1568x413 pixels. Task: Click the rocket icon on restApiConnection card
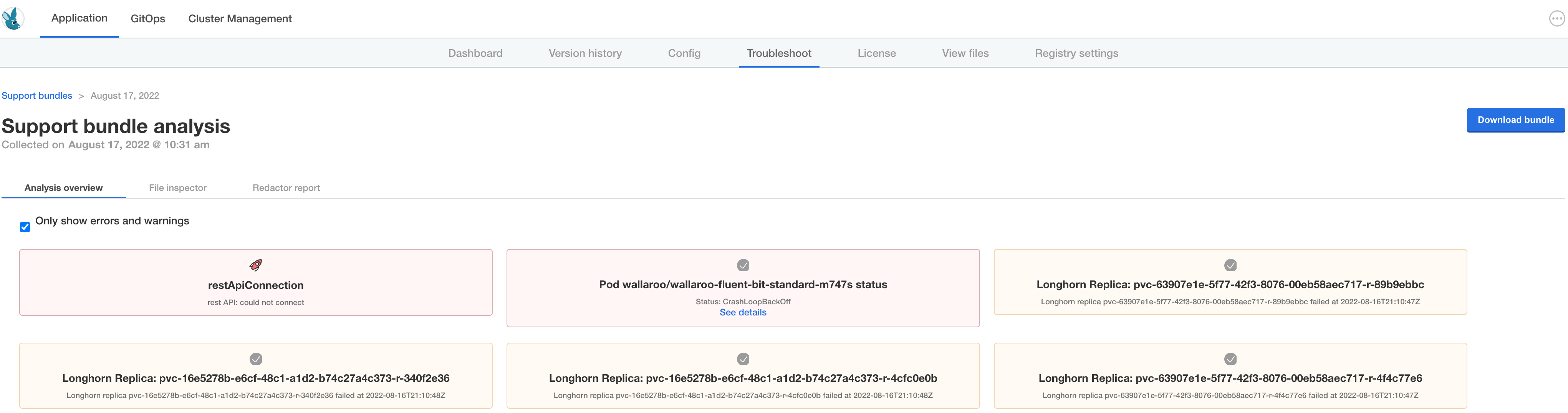pos(256,265)
